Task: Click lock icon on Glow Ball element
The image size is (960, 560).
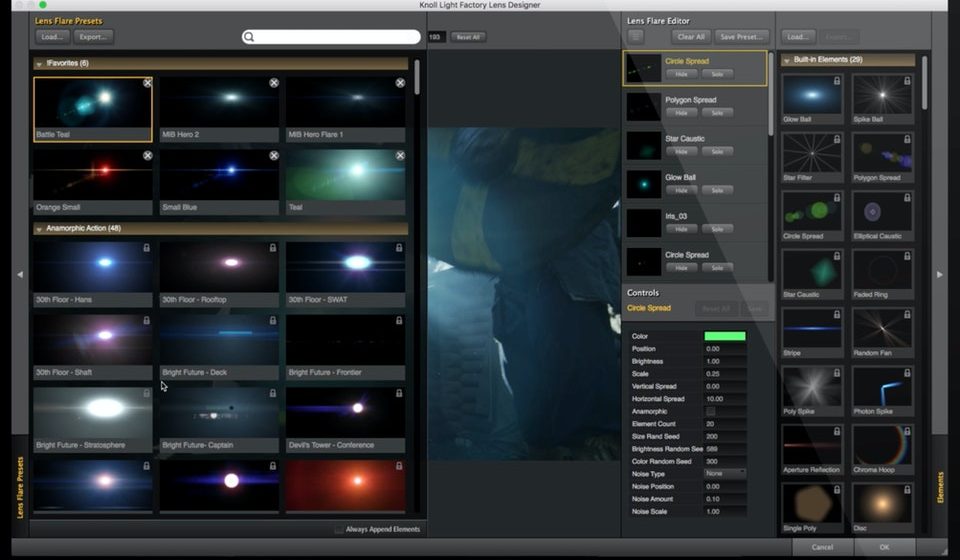Action: pyautogui.click(x=837, y=81)
